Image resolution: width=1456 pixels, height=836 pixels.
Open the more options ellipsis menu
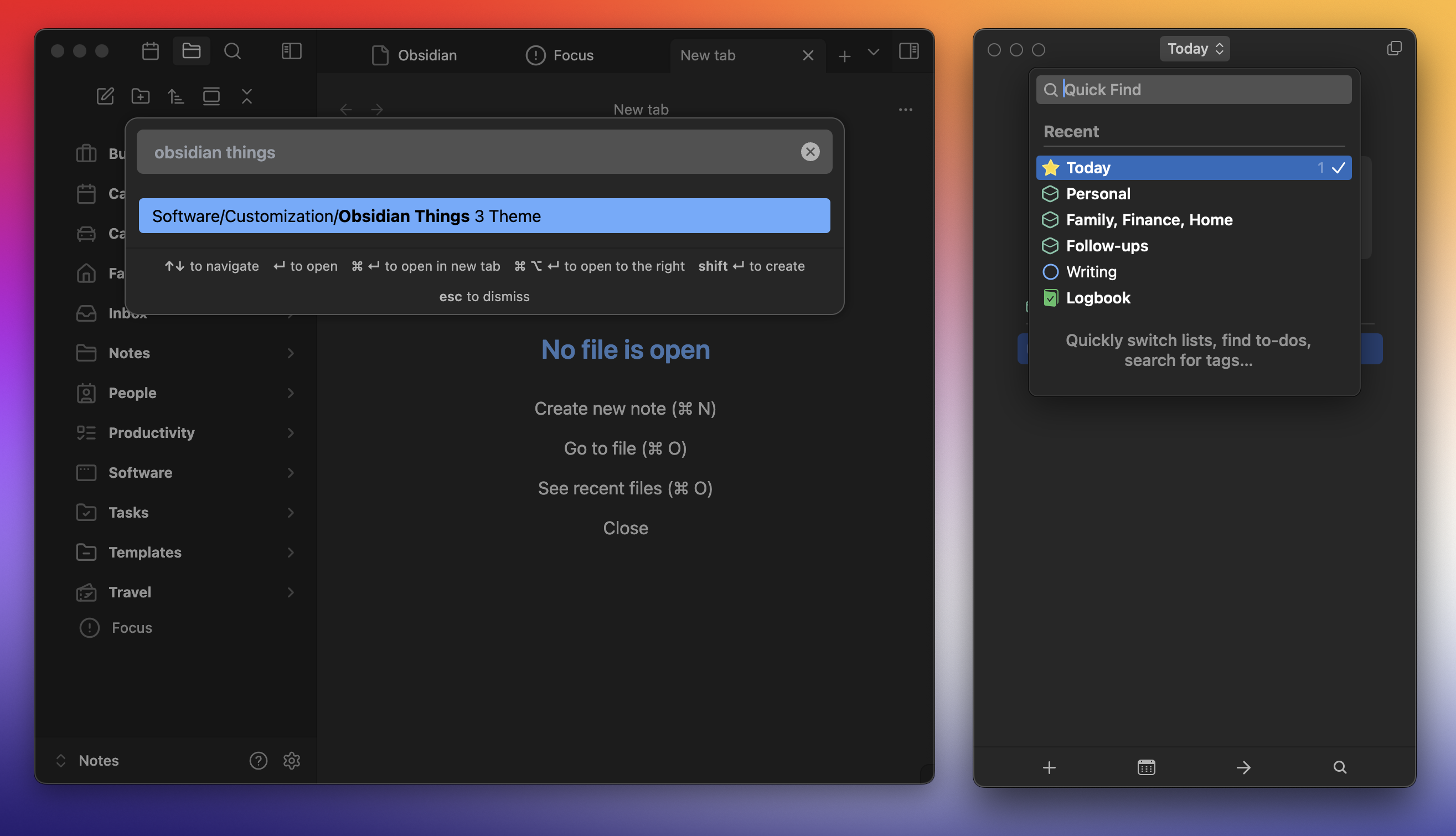point(905,109)
